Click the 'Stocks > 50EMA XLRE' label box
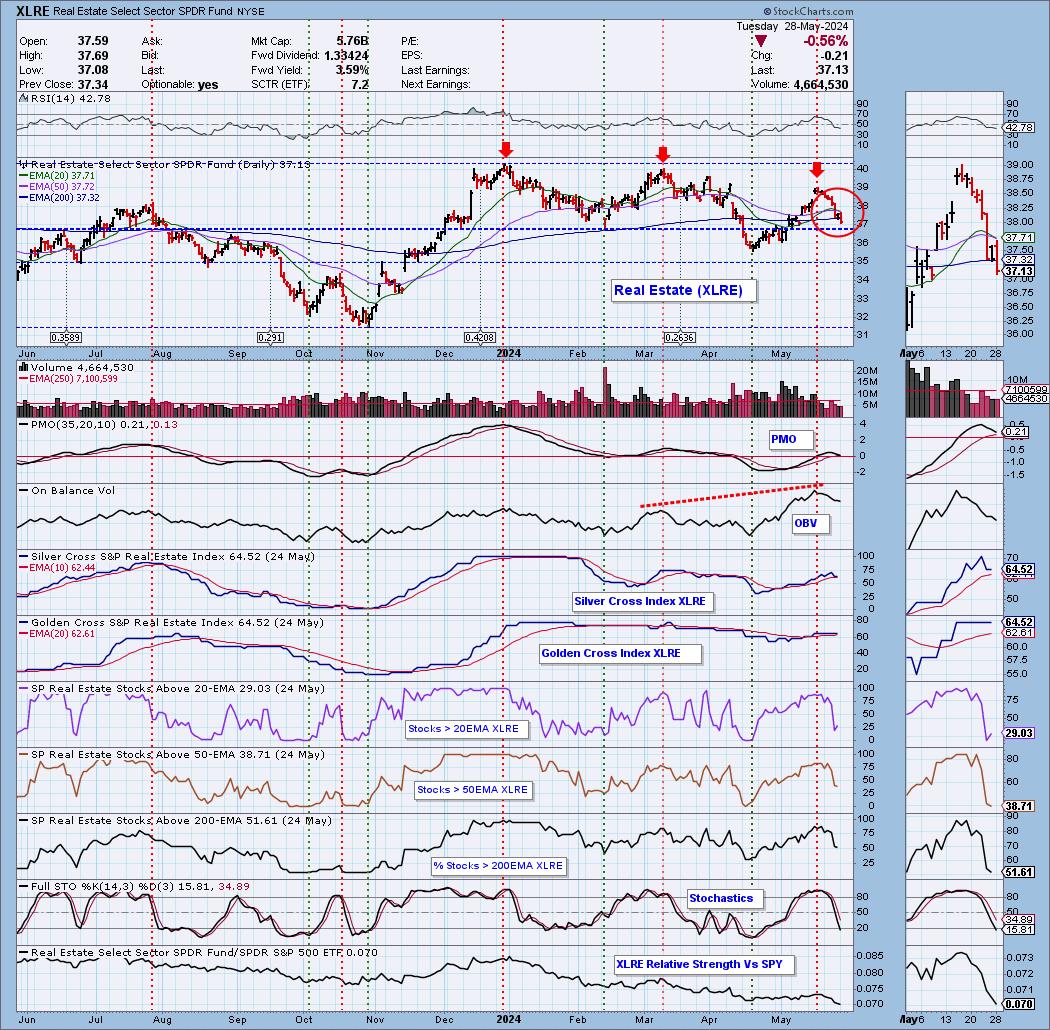 [x=472, y=790]
